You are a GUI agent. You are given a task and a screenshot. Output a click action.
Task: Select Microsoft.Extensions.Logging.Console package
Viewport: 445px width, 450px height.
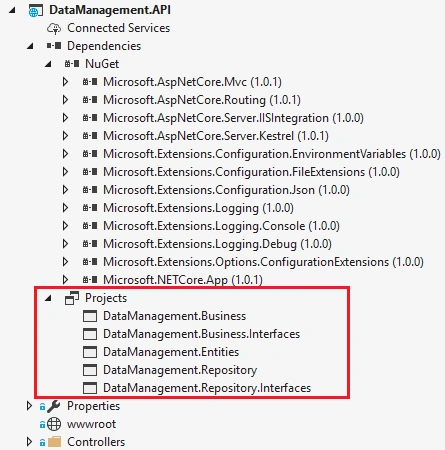221,226
